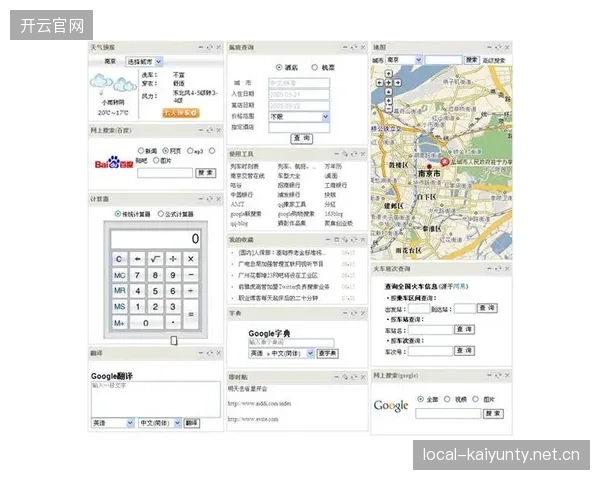
Task: Open the 工商银行 link
Action: [336, 185]
